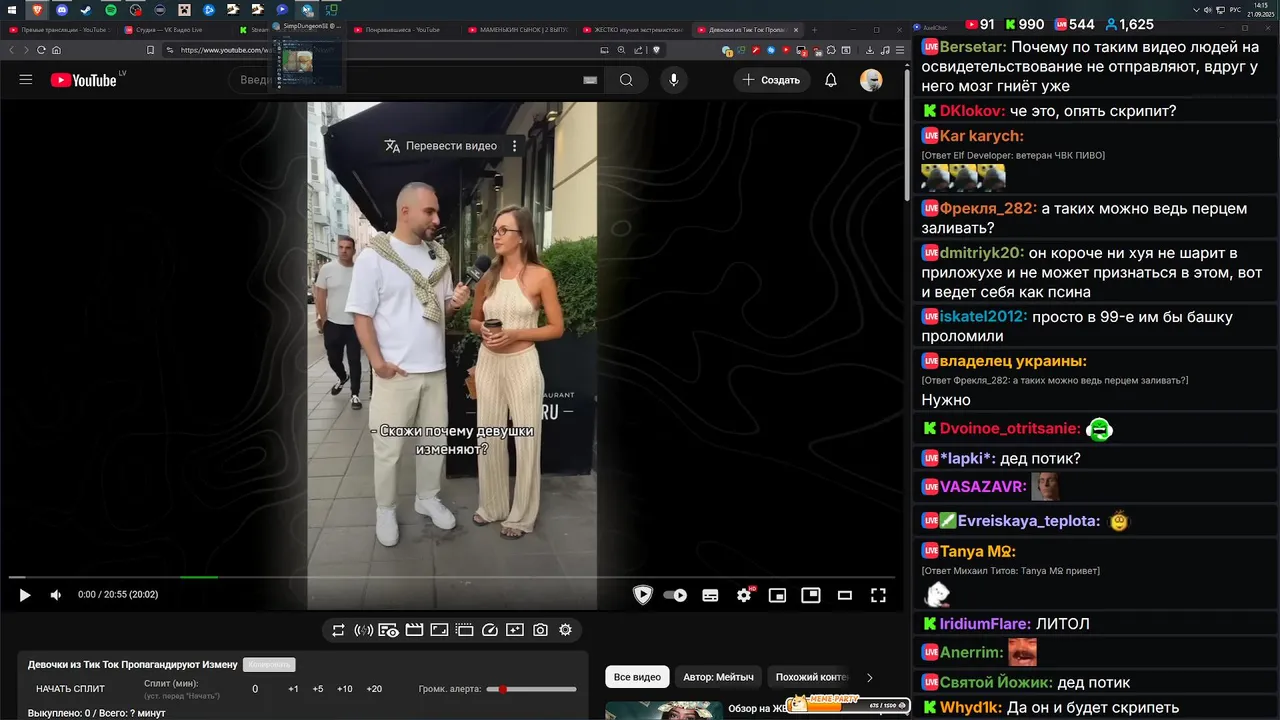Screen dimensions: 1280x720
Task: Start voice search with microphone icon
Action: (x=674, y=80)
